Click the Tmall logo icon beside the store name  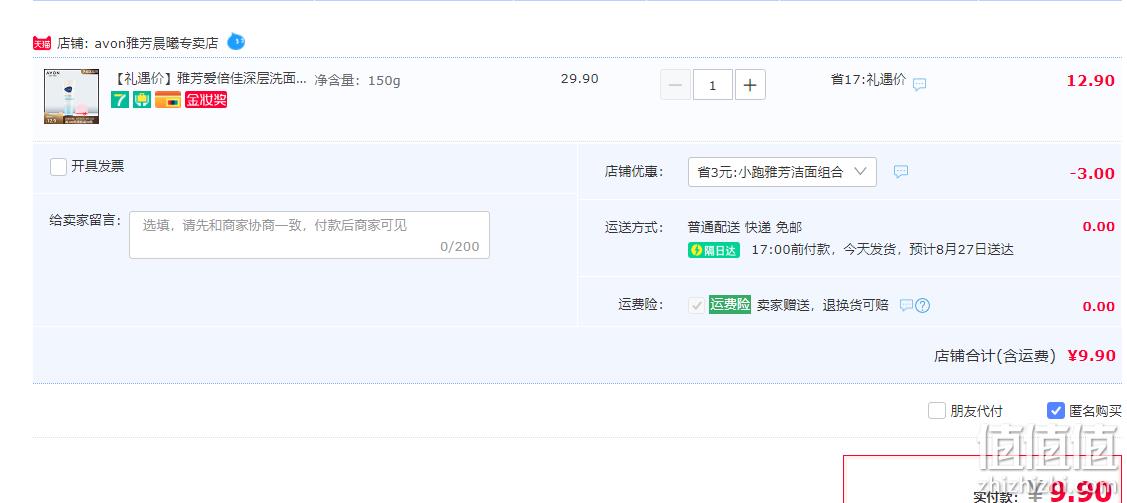[x=42, y=43]
